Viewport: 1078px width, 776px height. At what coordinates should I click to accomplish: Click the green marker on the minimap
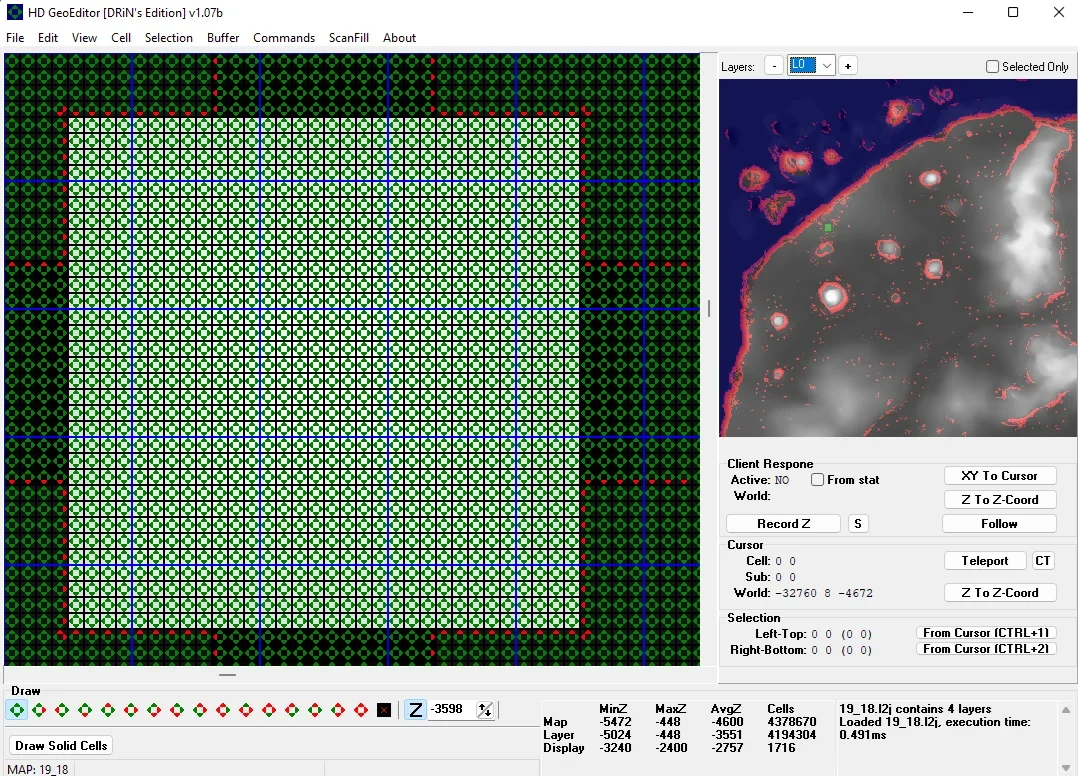pyautogui.click(x=828, y=228)
